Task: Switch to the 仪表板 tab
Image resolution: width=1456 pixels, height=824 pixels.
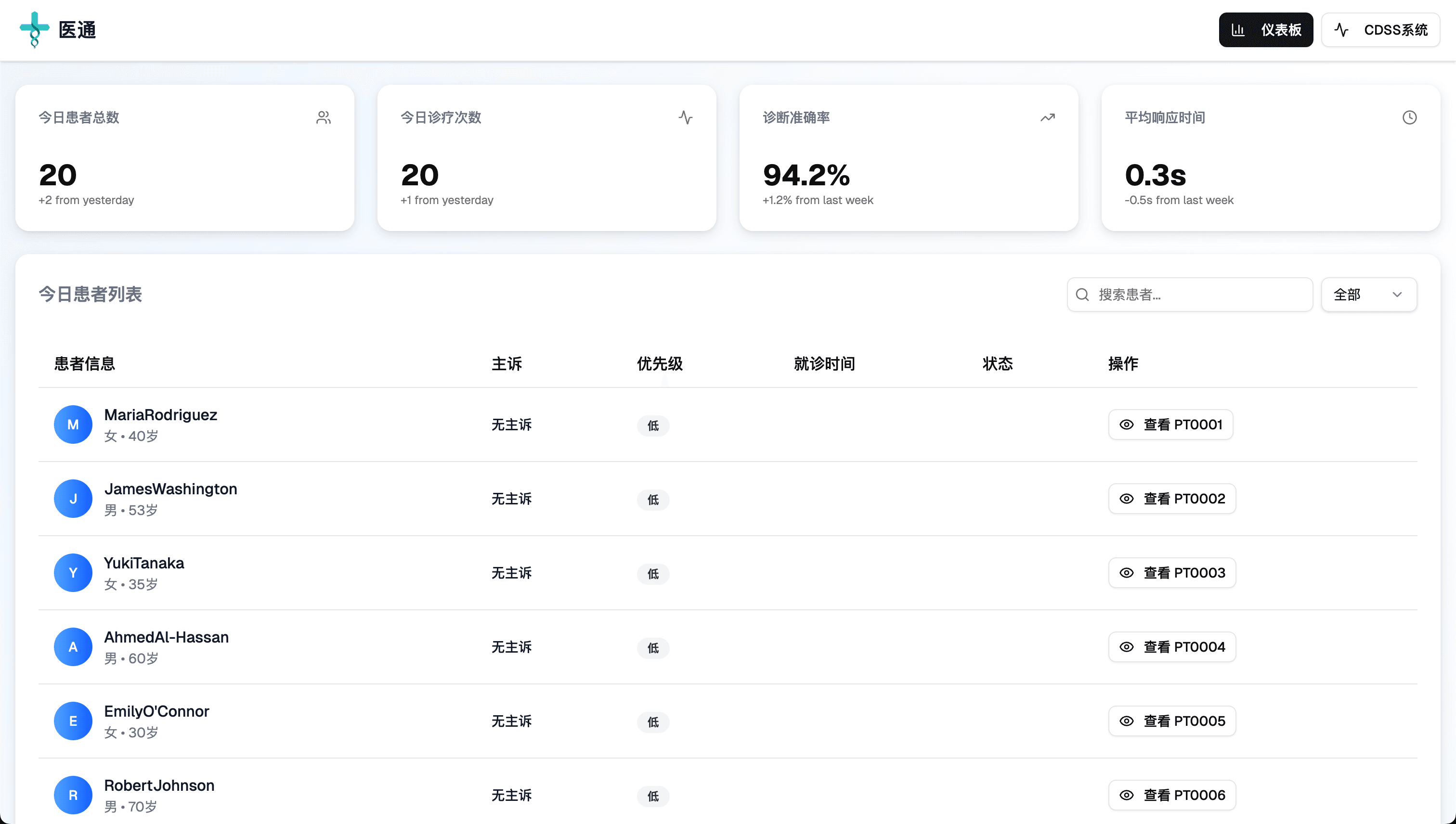Action: coord(1266,29)
